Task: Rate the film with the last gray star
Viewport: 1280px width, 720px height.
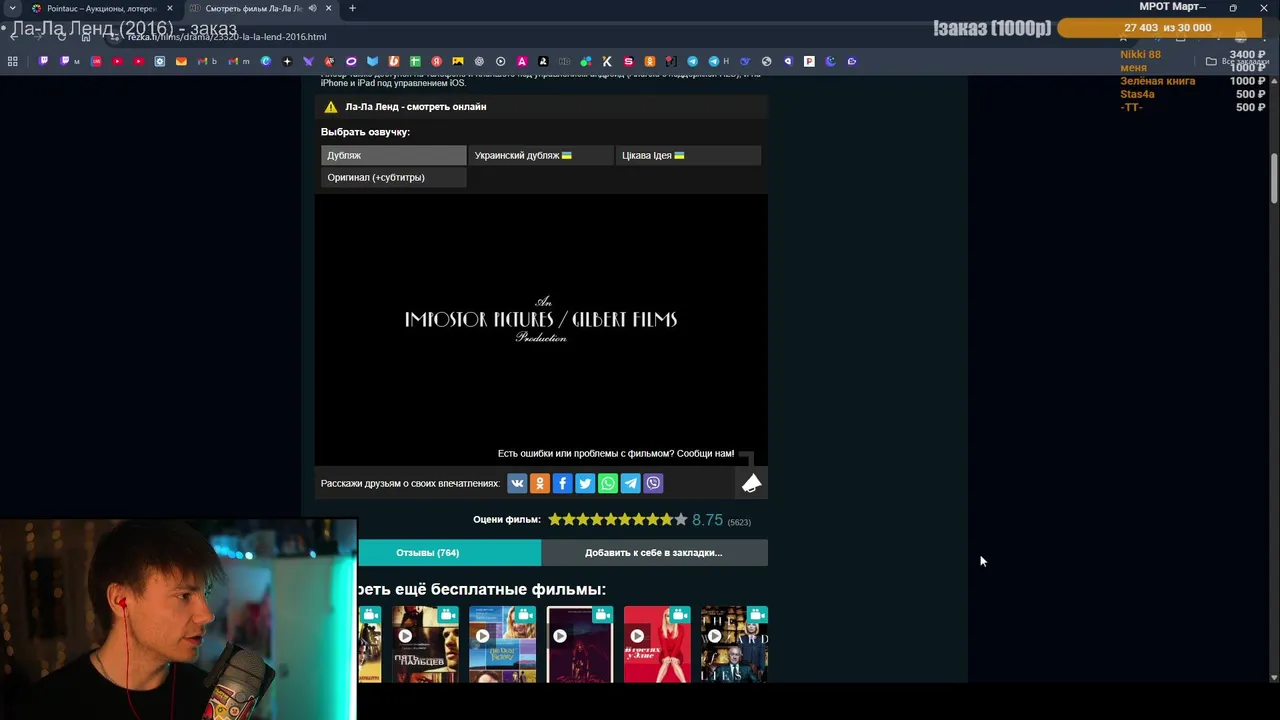Action: (x=681, y=519)
